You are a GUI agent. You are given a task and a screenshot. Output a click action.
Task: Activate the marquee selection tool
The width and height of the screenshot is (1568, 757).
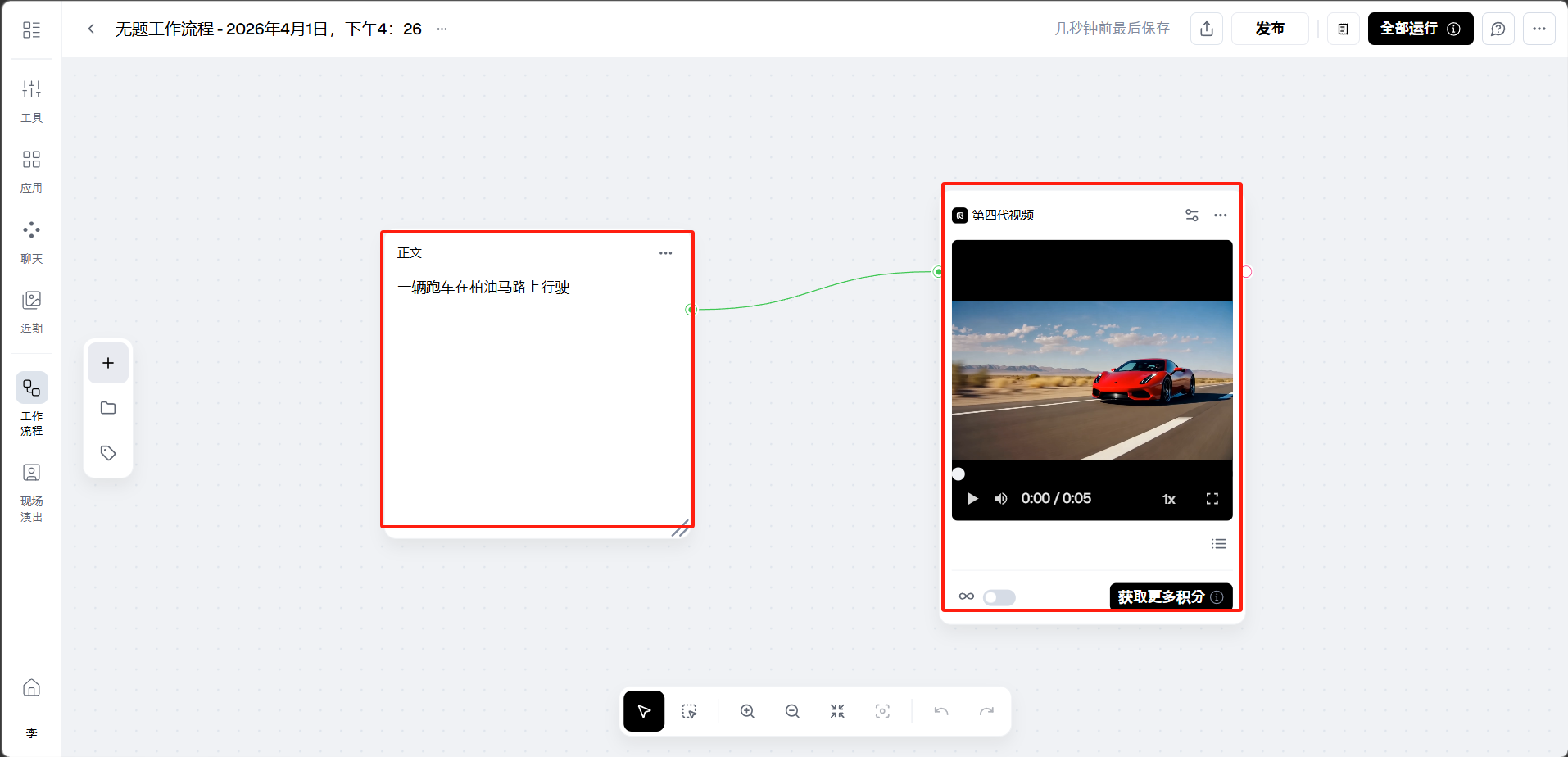[x=690, y=711]
